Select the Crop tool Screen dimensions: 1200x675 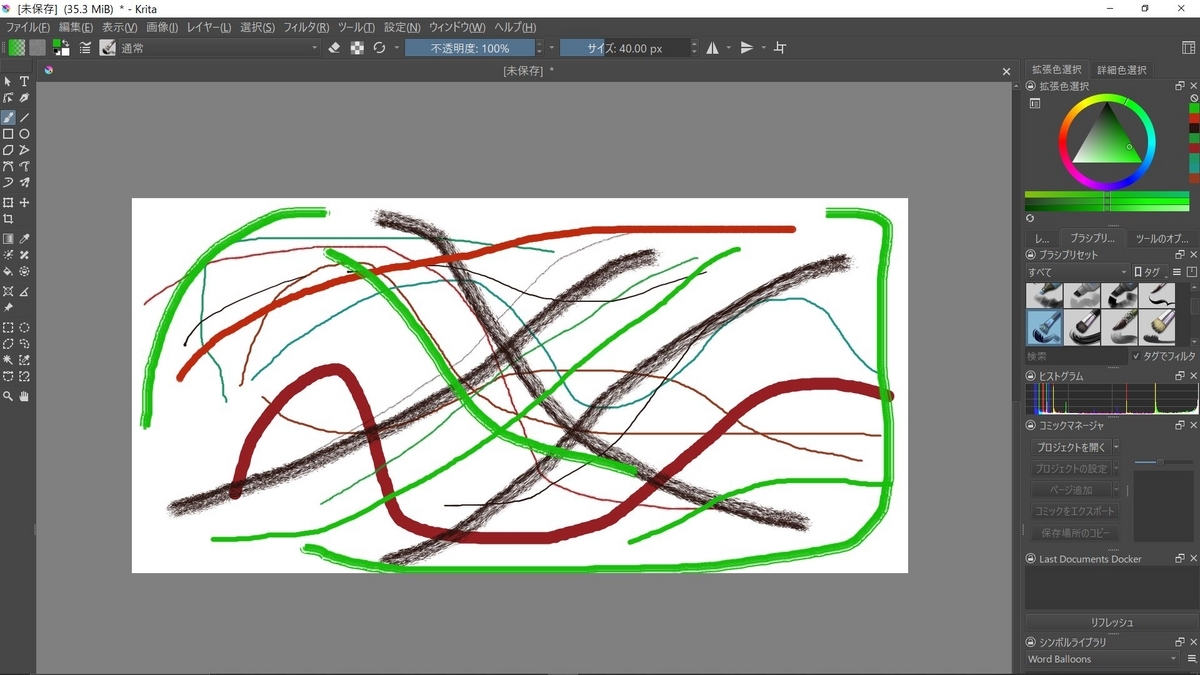click(7, 219)
